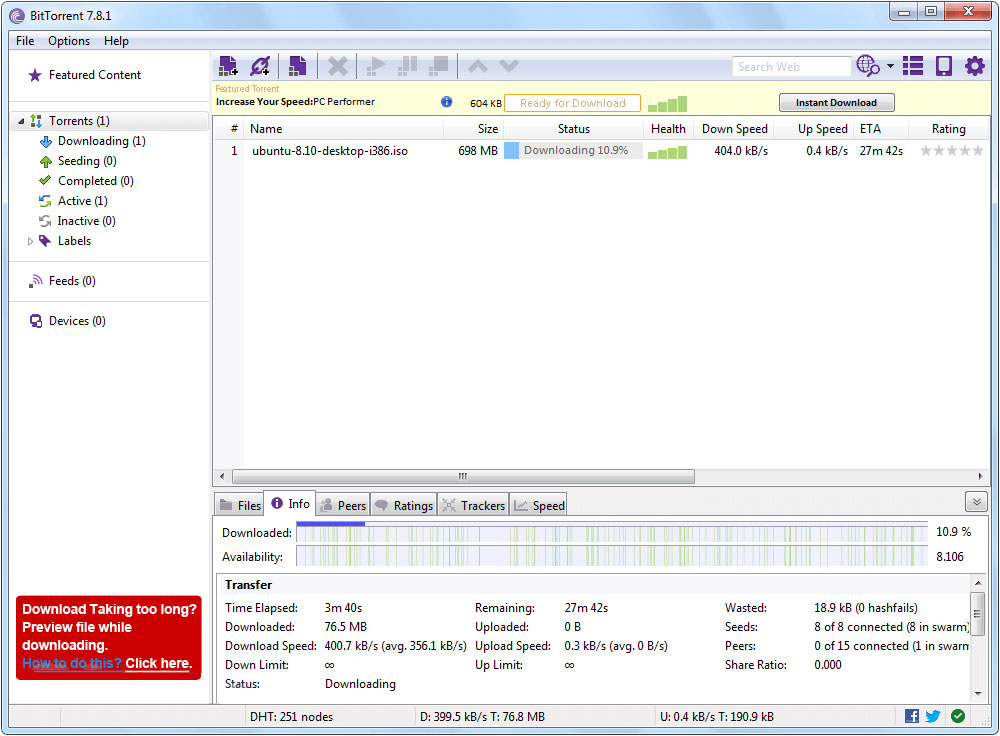Collapse the Torrents tree node
Screen dimensions: 1000x736
click(x=21, y=121)
